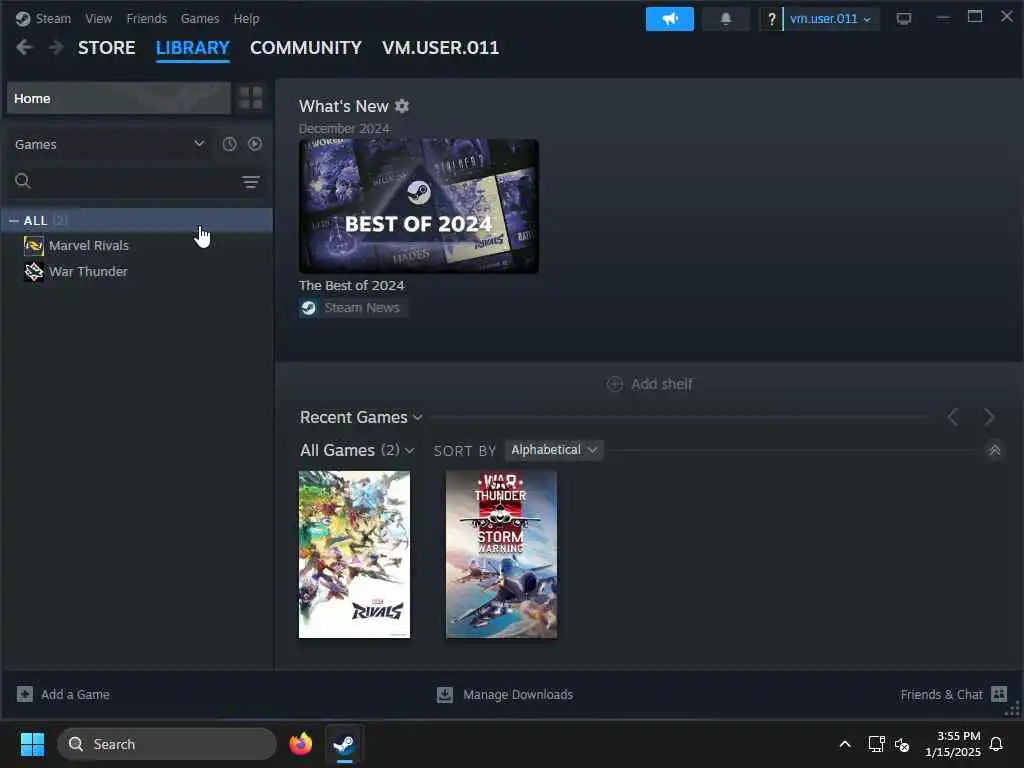Click the library search magnifier icon
The image size is (1024, 768).
point(23,181)
